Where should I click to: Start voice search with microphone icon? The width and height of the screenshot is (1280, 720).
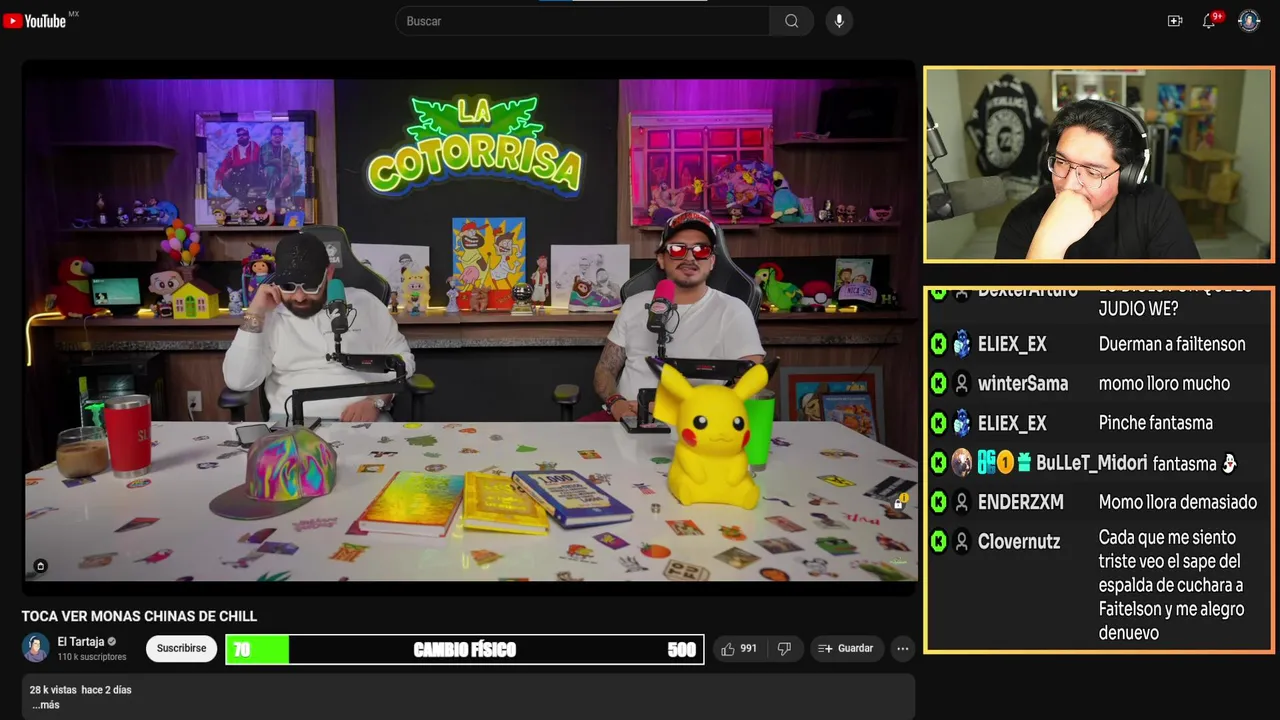[839, 21]
